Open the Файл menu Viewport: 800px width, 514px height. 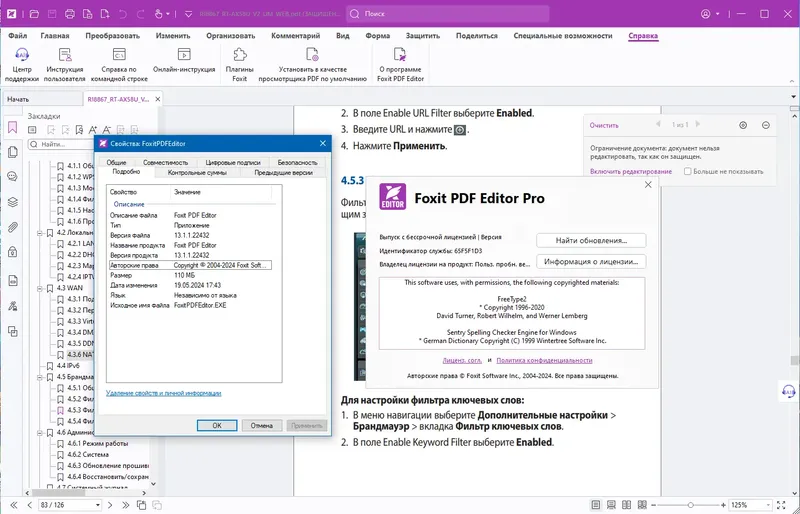pos(18,36)
